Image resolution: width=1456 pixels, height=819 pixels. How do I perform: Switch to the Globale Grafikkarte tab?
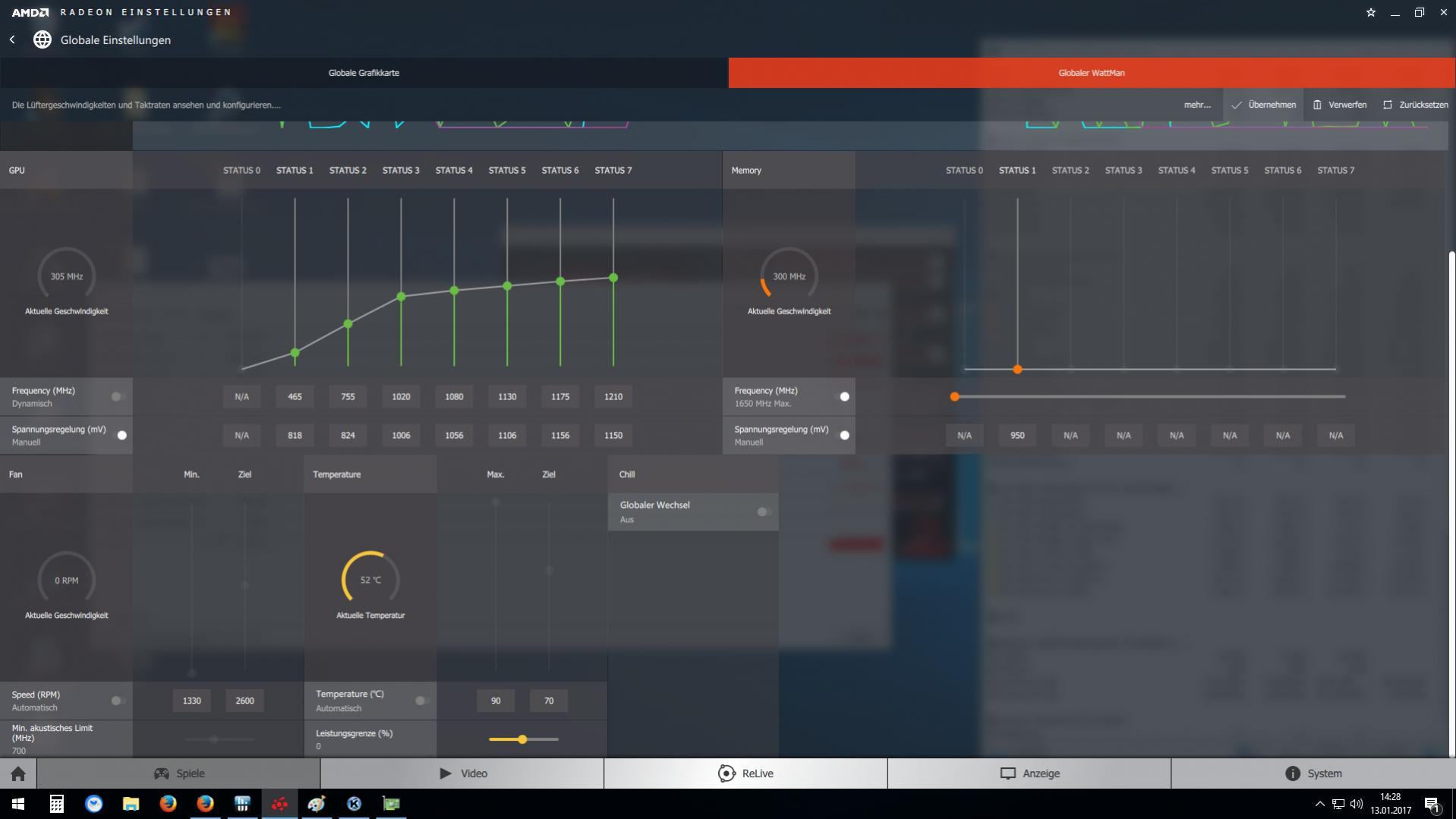(x=364, y=73)
